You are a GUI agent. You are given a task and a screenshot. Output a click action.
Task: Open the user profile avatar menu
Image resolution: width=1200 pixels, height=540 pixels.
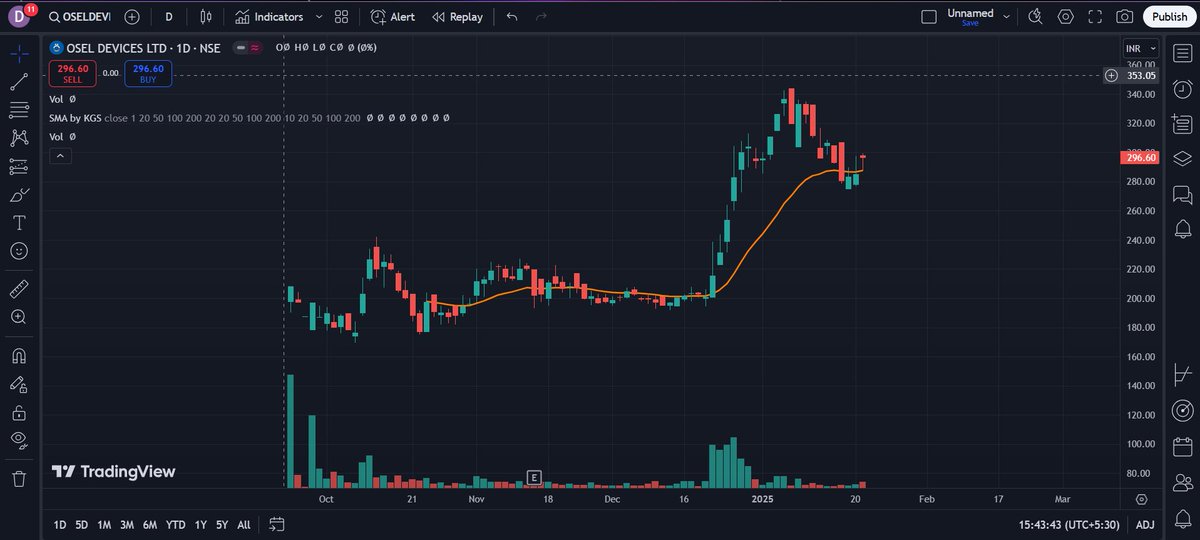[x=19, y=16]
